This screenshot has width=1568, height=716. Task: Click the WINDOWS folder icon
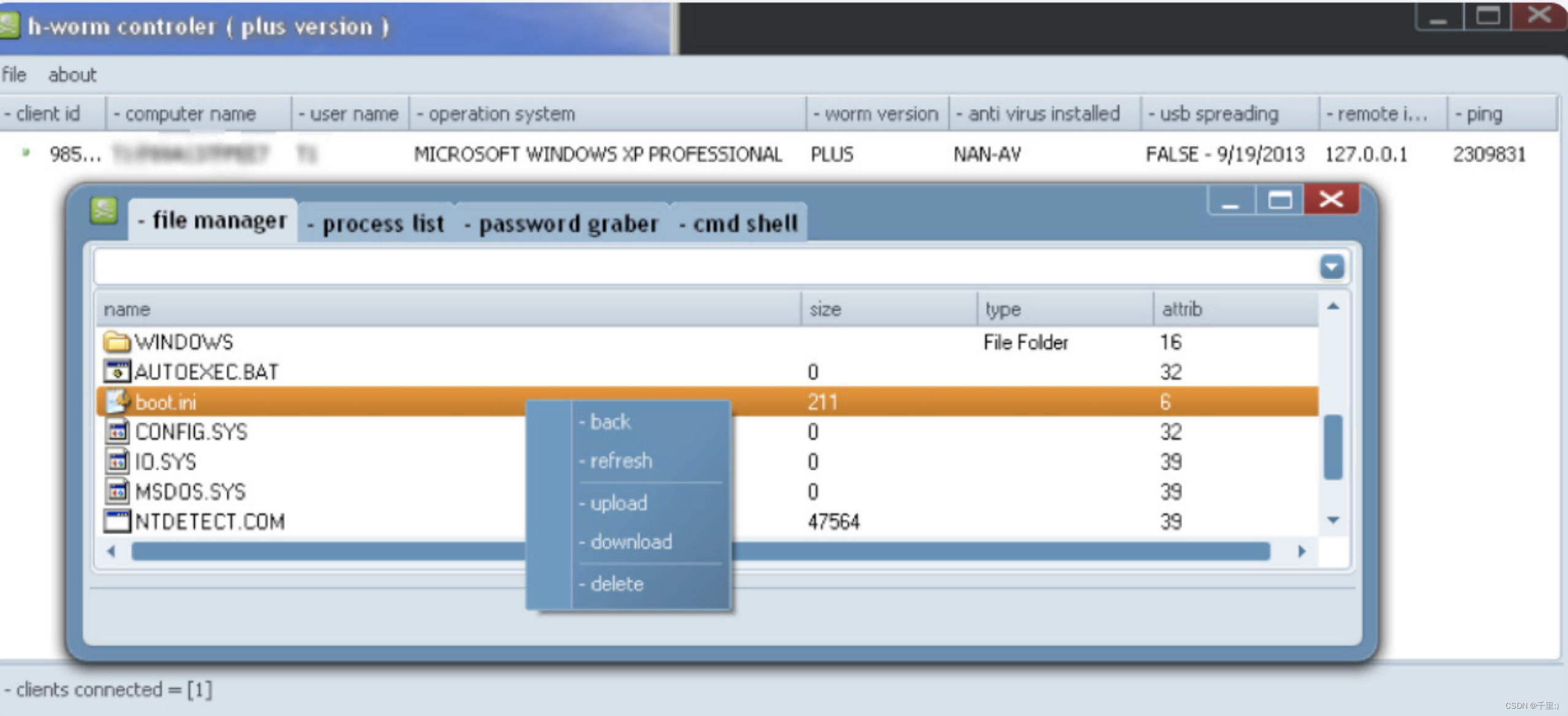point(116,341)
